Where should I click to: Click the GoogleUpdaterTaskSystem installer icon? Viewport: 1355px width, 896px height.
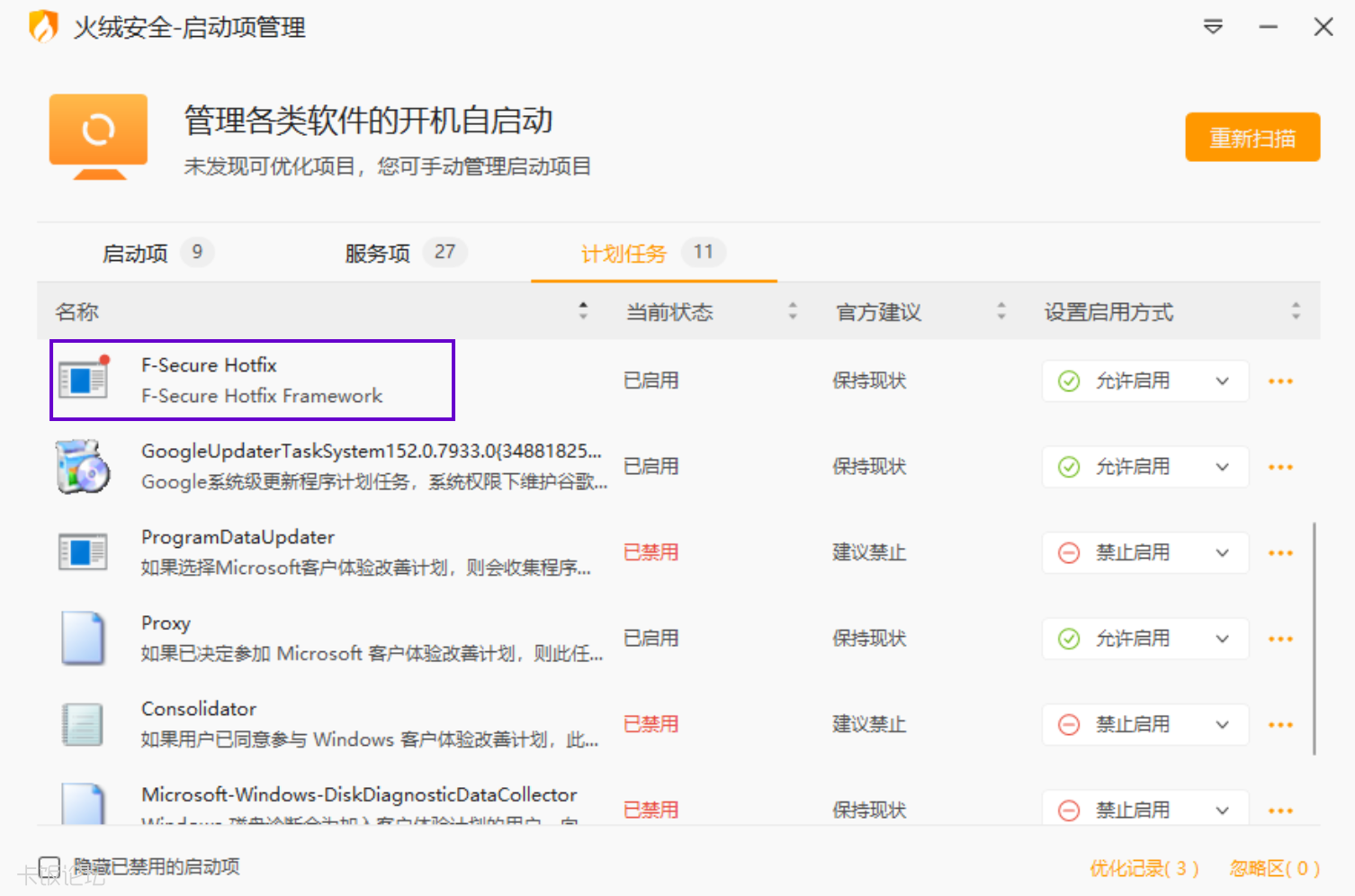(x=83, y=466)
